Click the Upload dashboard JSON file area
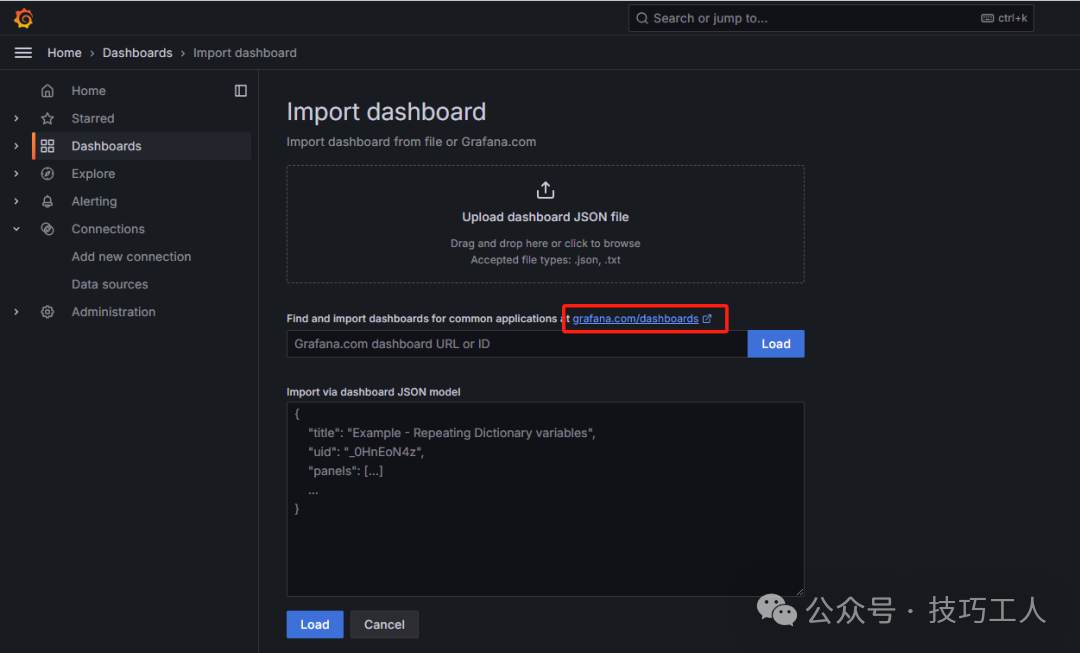 [x=546, y=224]
